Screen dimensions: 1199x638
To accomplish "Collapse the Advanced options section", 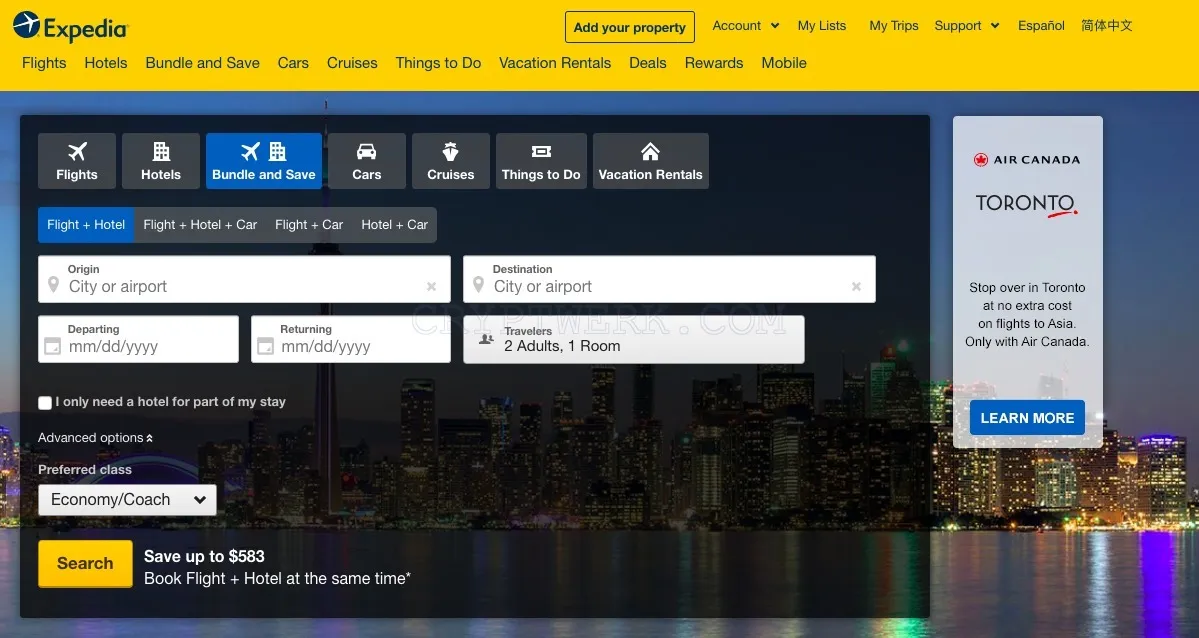I will click(96, 438).
